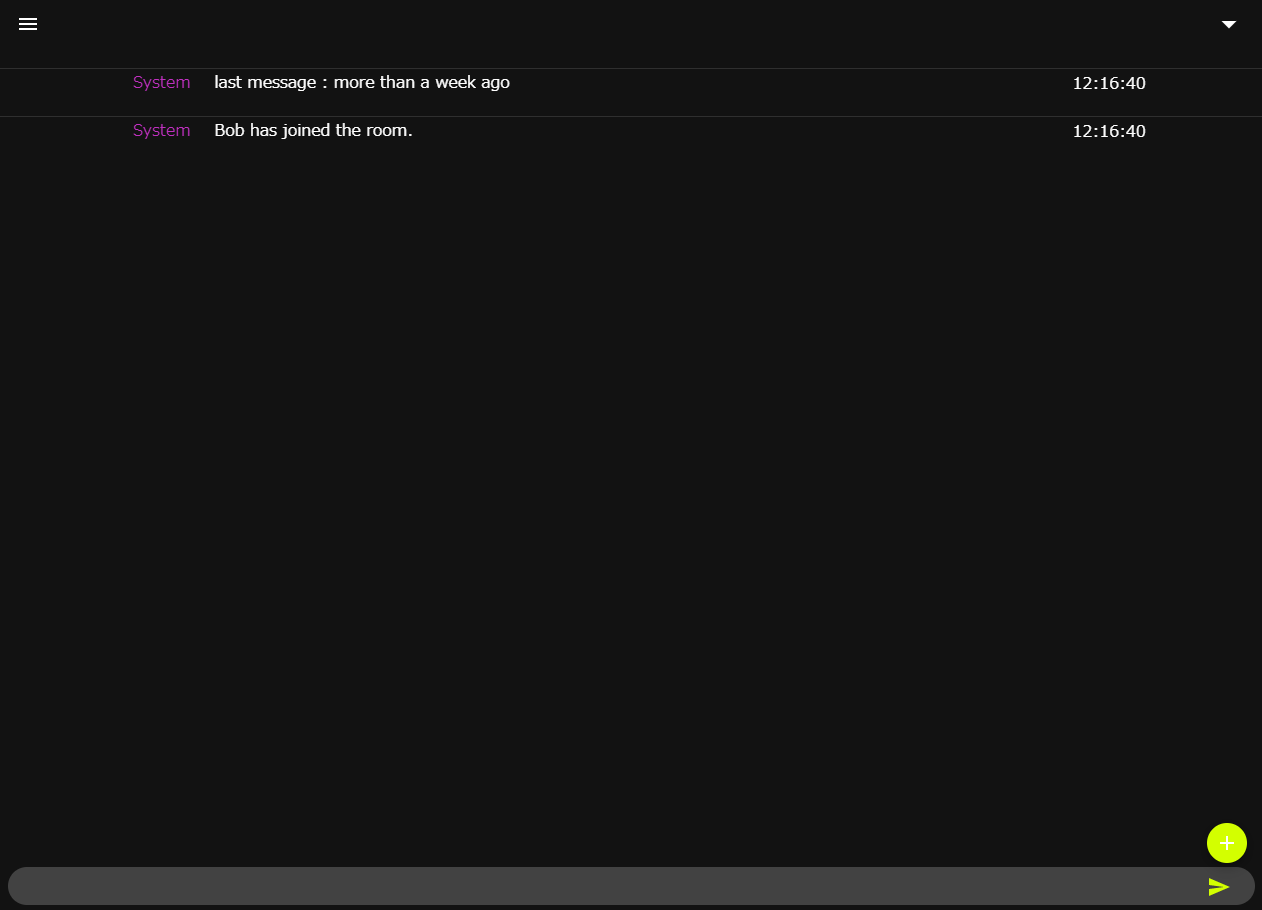Click the name 'Bob' in the join notice
Screen dimensions: 1262x910
pyautogui.click(x=229, y=131)
